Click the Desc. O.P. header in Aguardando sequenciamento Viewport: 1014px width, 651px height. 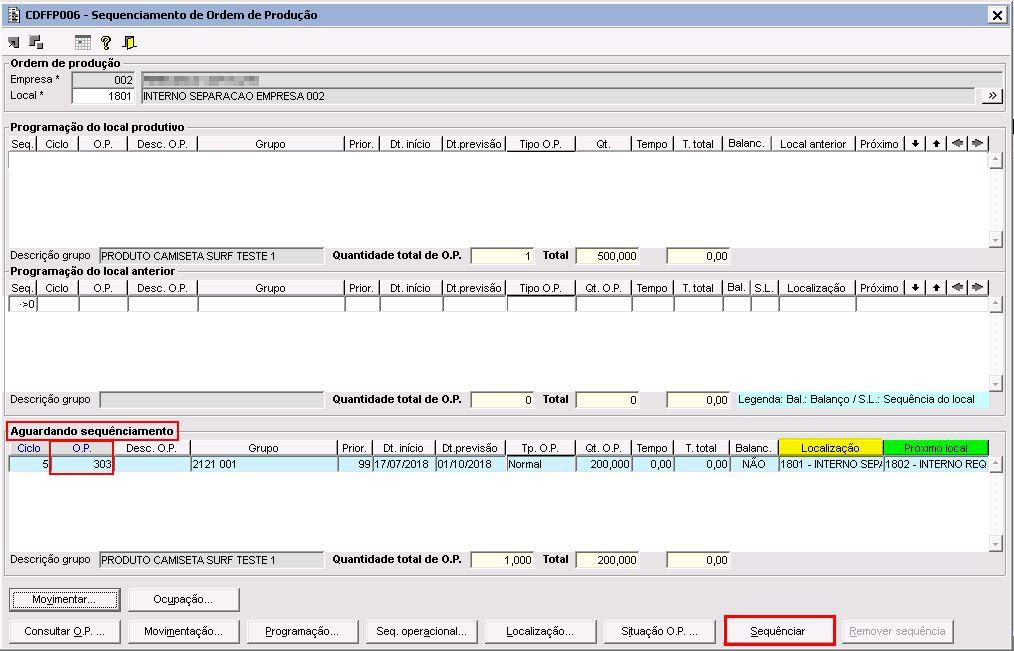[151, 447]
